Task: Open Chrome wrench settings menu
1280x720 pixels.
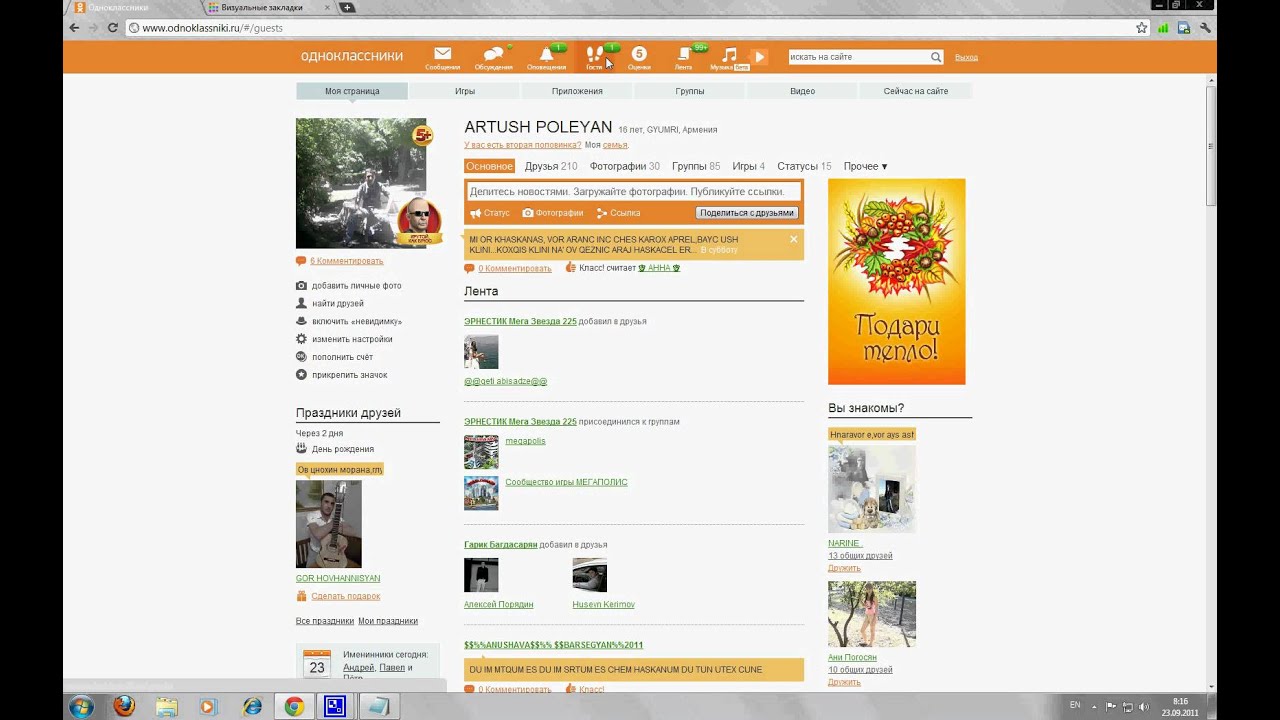Action: (x=1205, y=28)
